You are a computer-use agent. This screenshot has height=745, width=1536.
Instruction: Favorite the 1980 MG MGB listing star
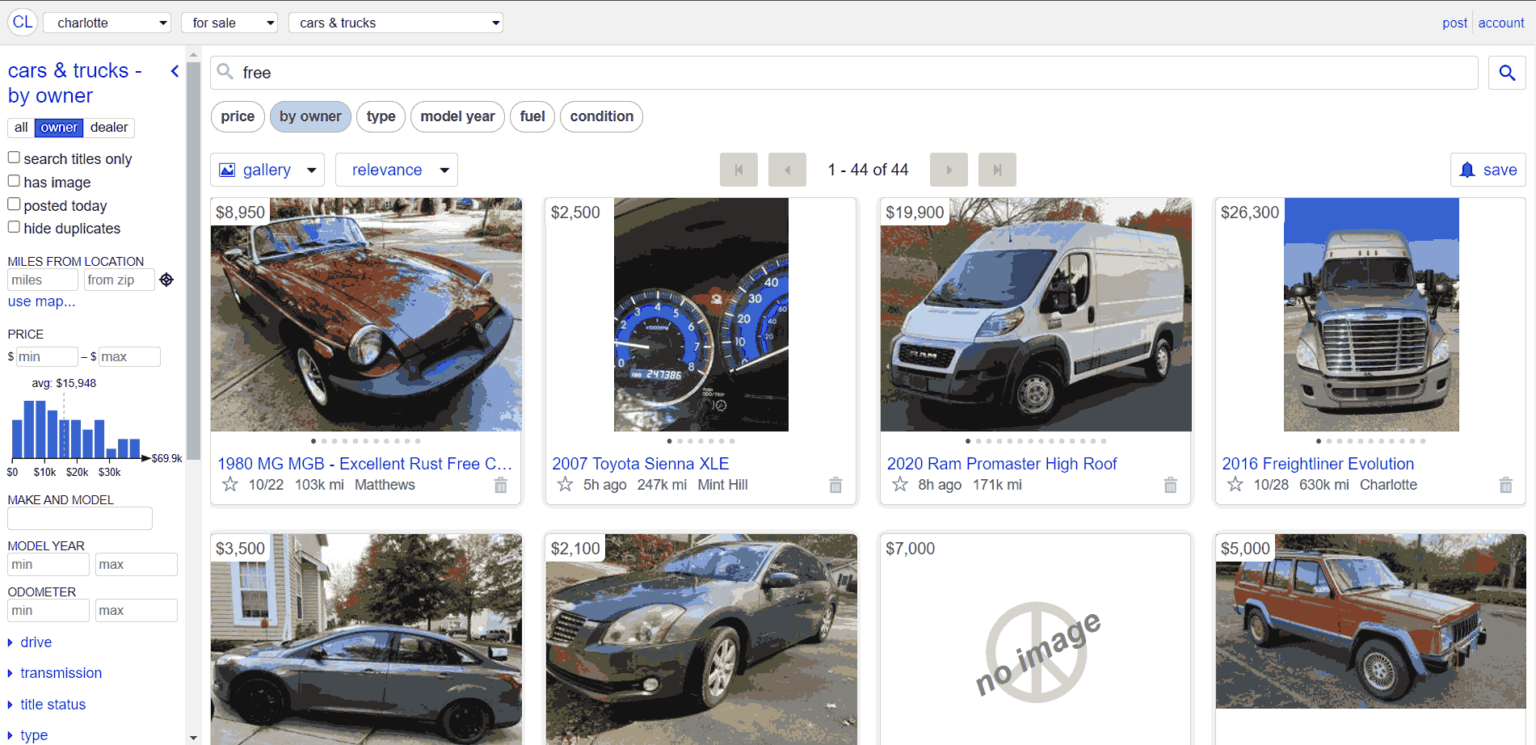pos(230,485)
